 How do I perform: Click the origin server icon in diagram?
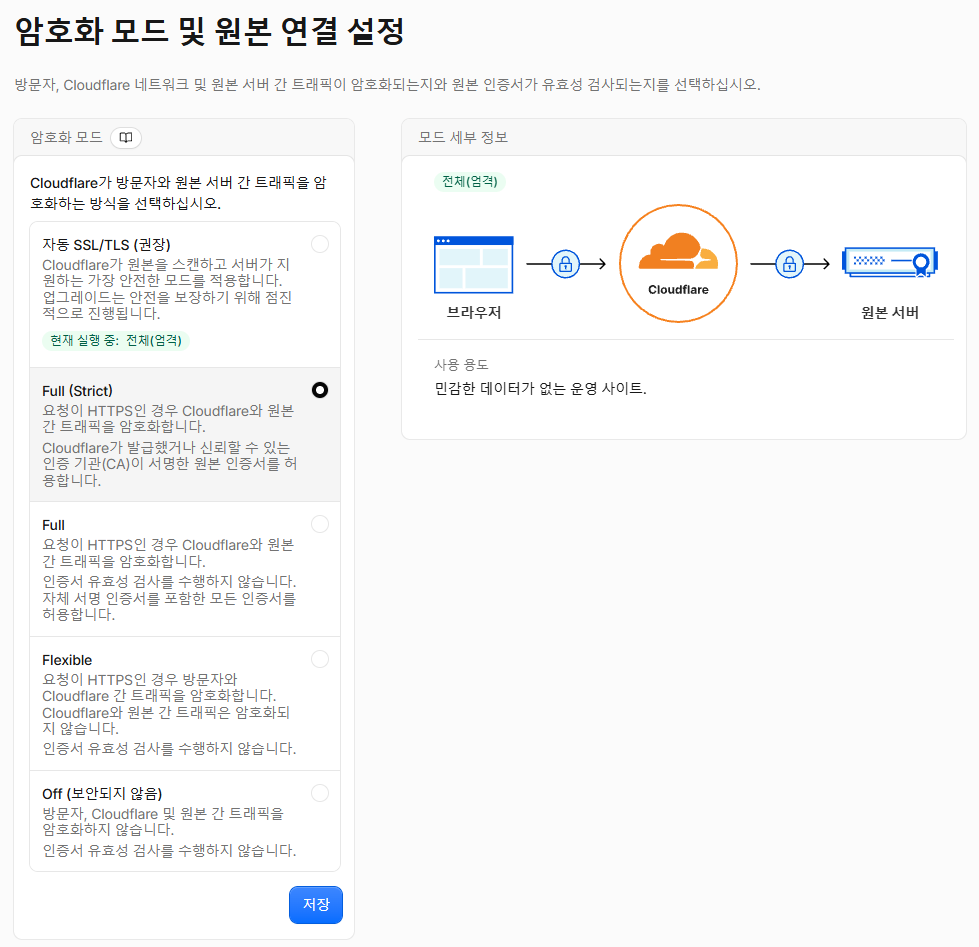(890, 262)
